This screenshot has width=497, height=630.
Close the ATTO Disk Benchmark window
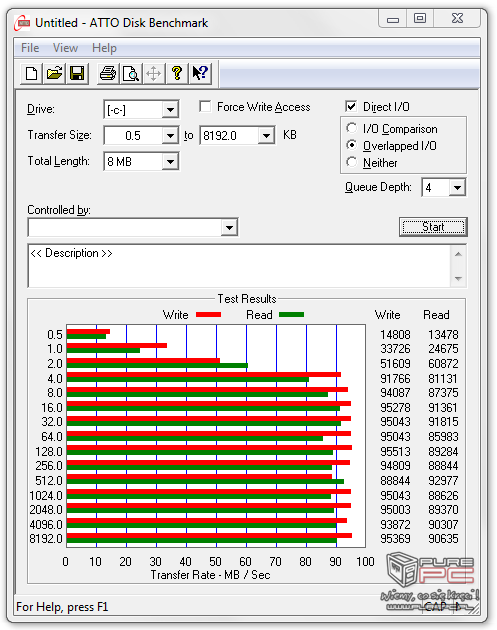[457, 18]
